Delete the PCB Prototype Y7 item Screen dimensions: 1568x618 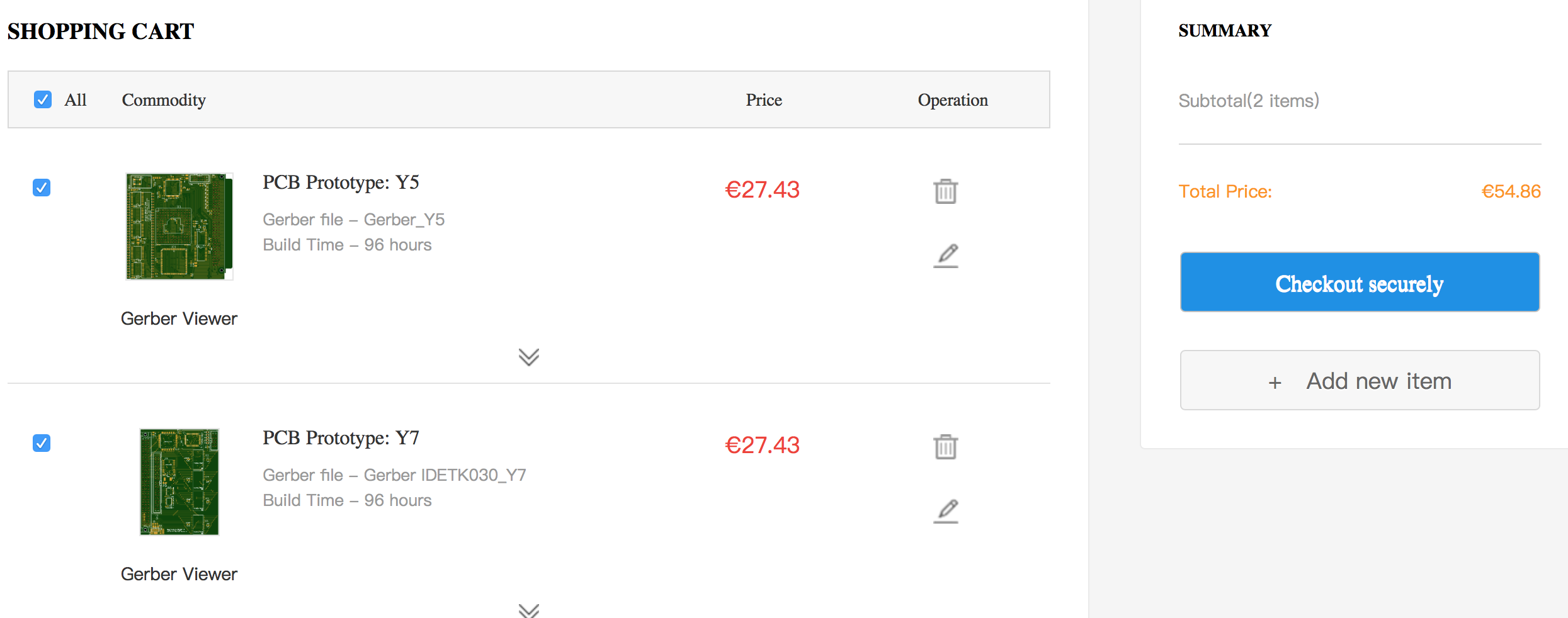tap(945, 447)
